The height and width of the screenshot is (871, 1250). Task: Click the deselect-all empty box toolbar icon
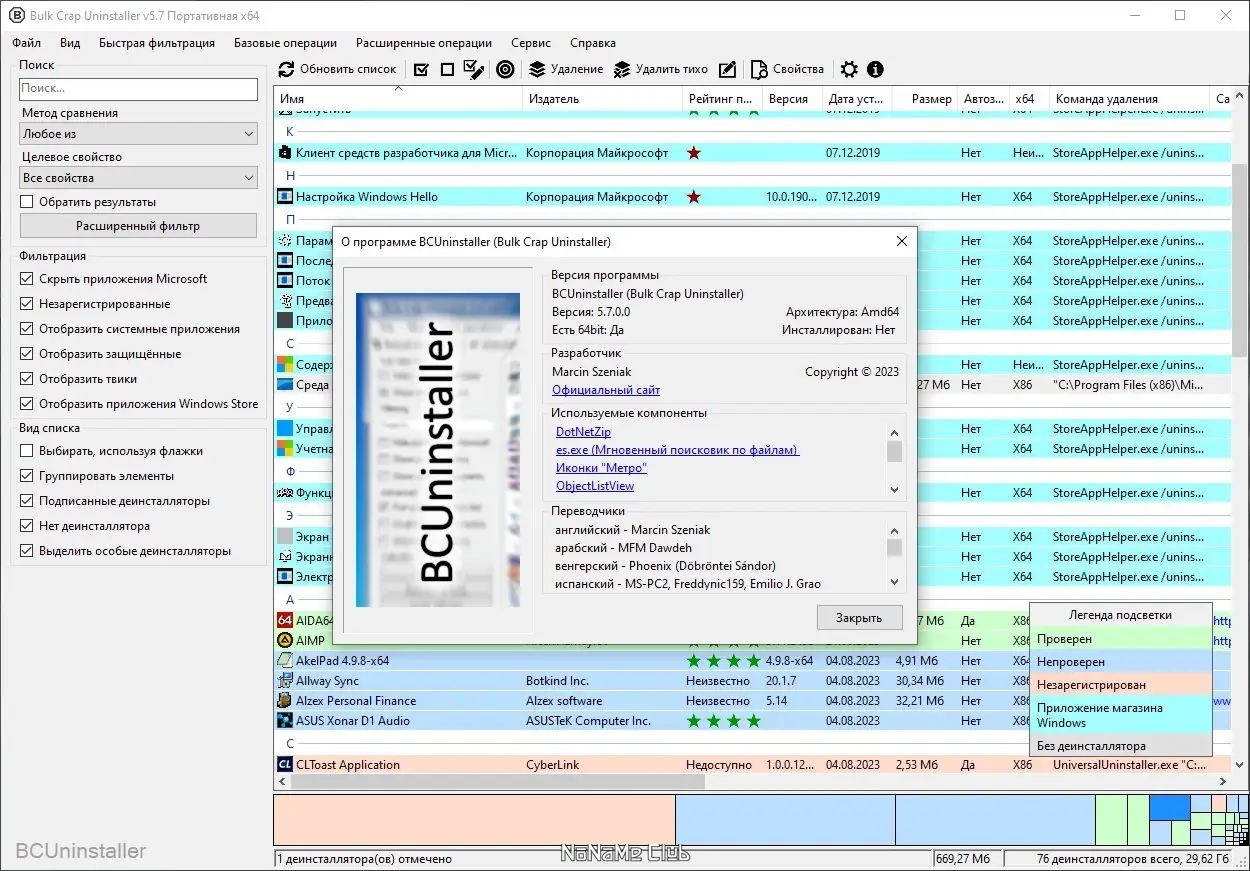pos(447,69)
